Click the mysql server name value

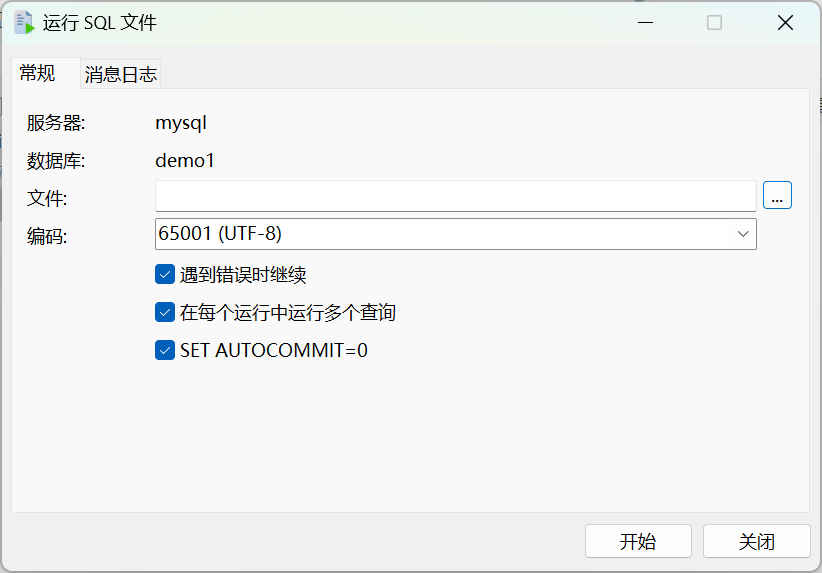click(181, 123)
